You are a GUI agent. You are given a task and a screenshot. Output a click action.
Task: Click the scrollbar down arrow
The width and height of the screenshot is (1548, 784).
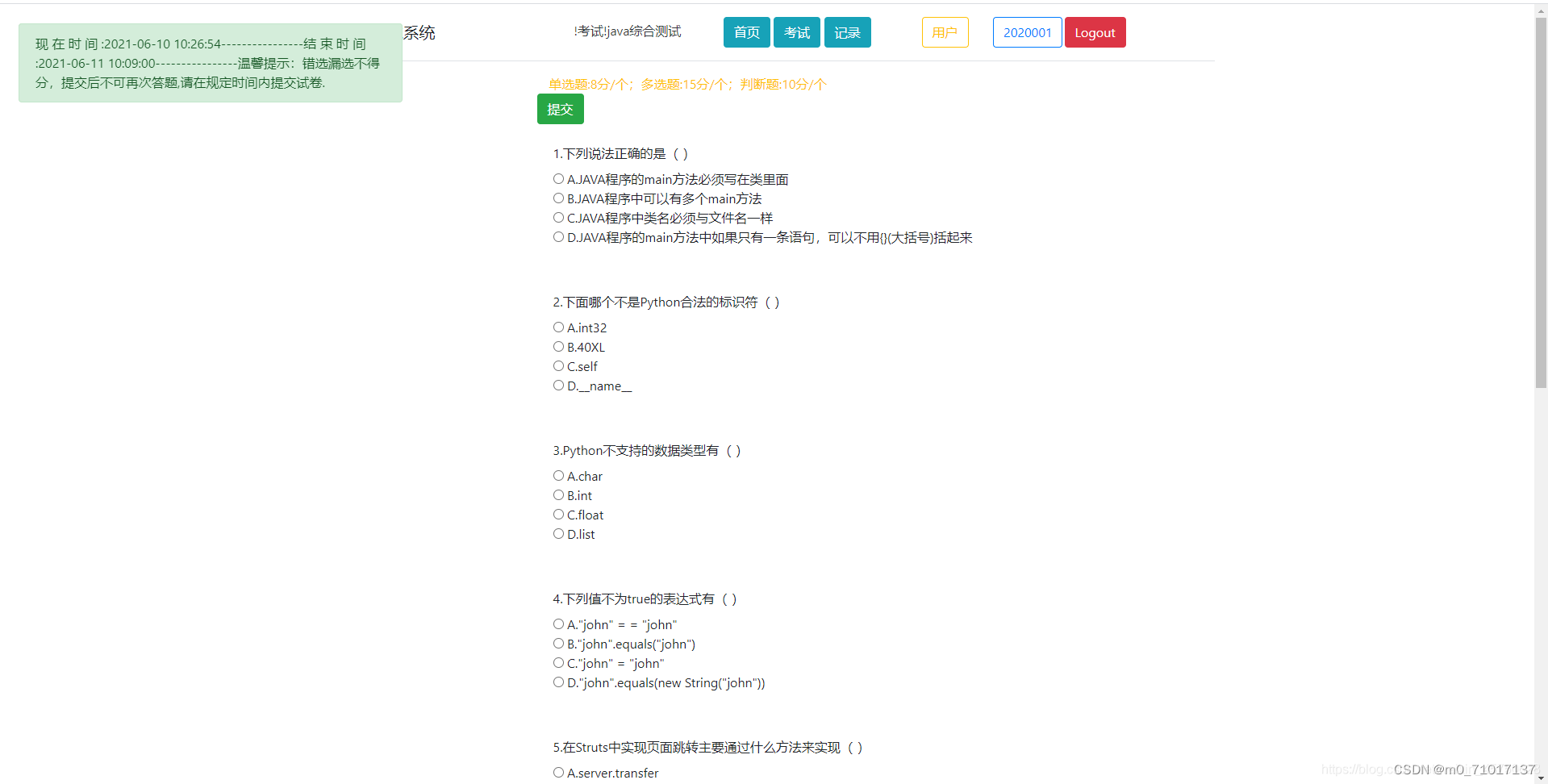1542,778
